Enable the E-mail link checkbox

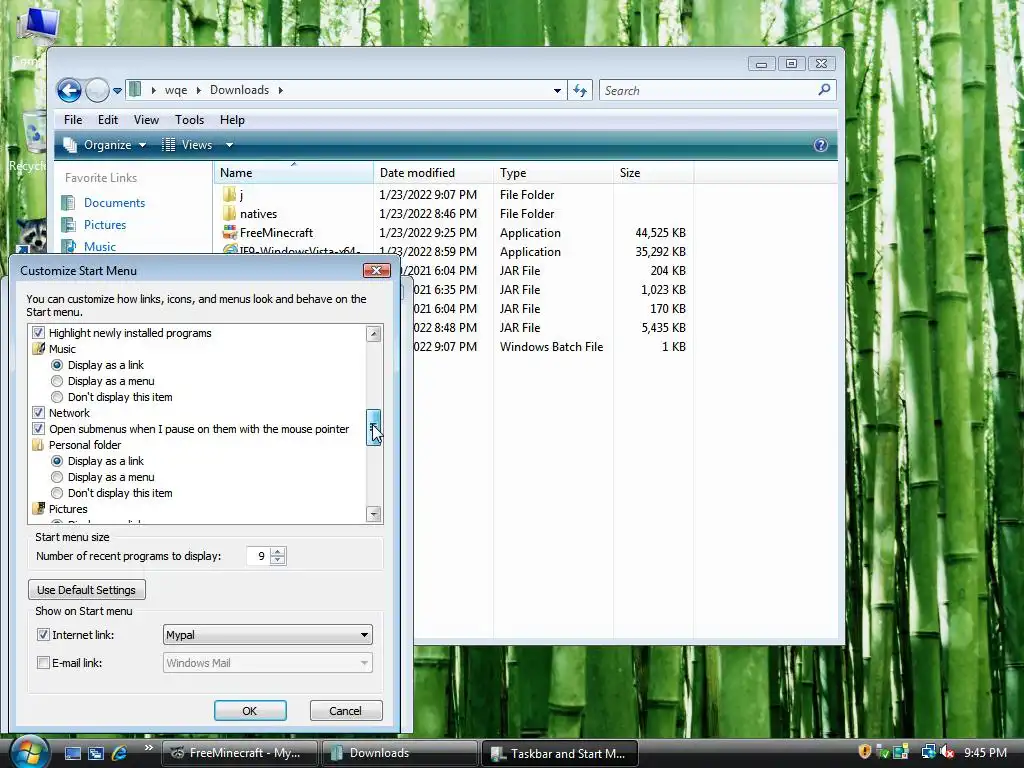[x=43, y=663]
